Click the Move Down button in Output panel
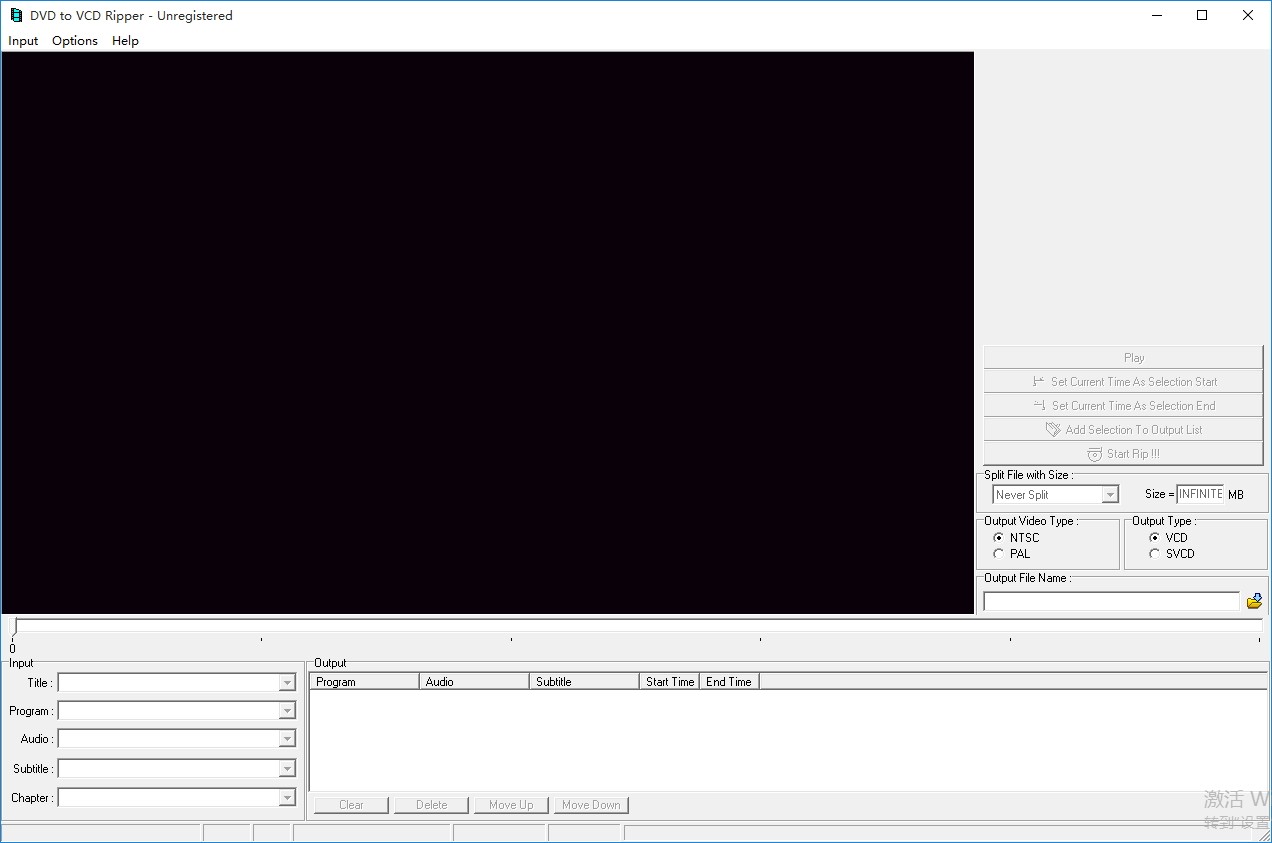Viewport: 1272px width, 843px height. 591,804
